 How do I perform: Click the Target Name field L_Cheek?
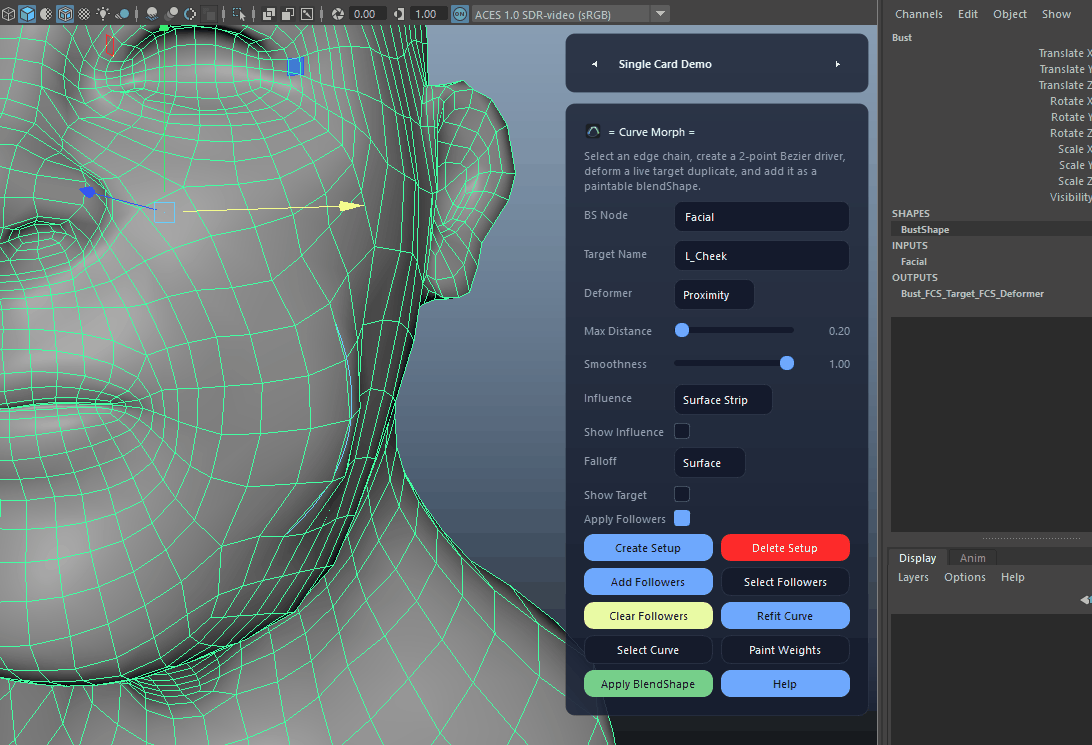tap(762, 256)
